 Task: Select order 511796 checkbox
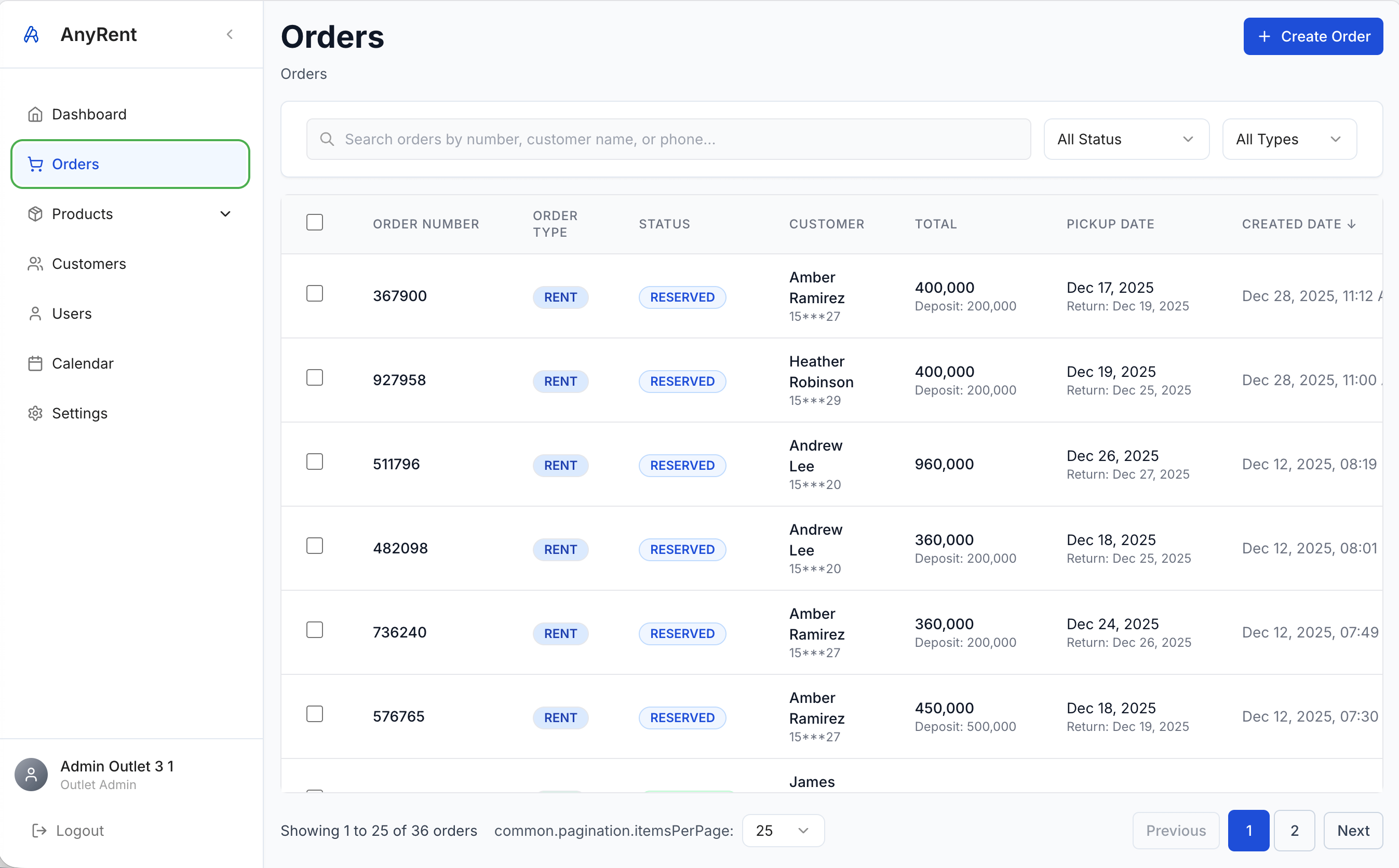315,462
